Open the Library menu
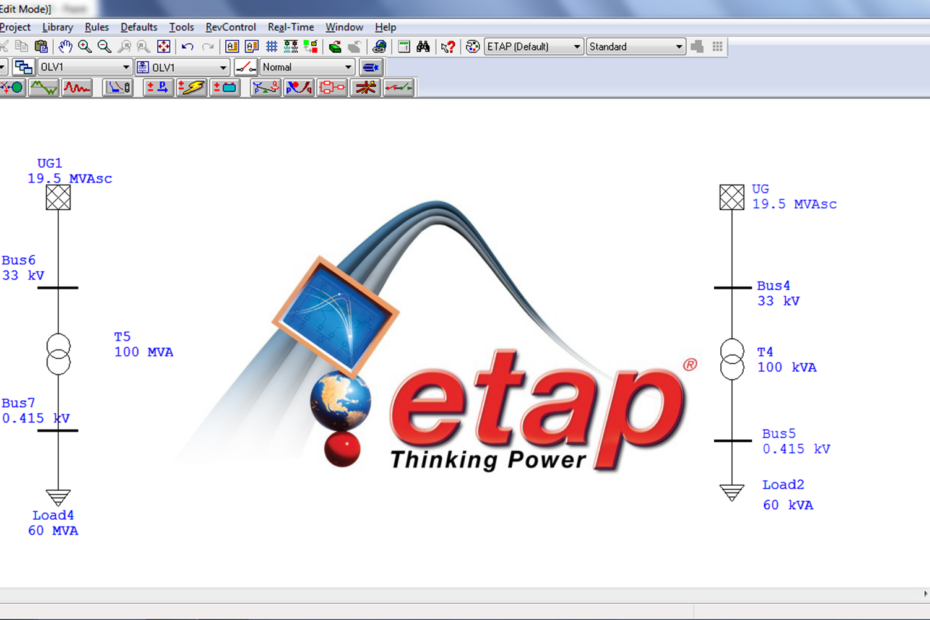The height and width of the screenshot is (620, 930). 58,27
